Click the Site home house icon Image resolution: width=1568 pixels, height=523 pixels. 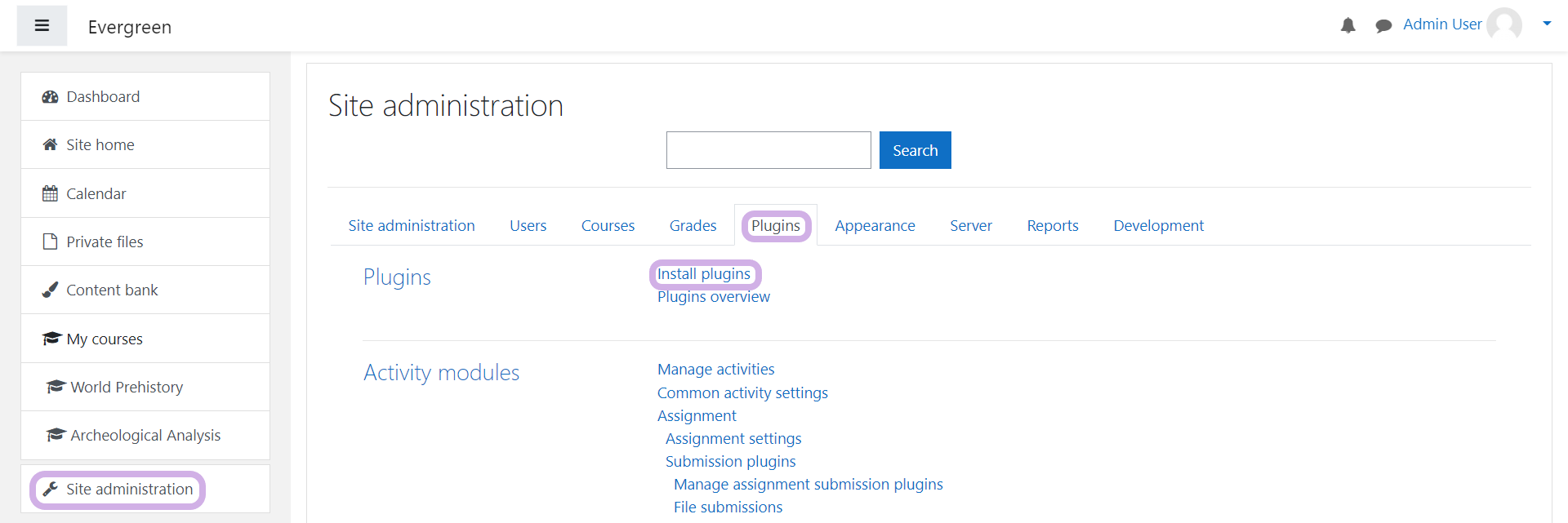[x=50, y=145]
